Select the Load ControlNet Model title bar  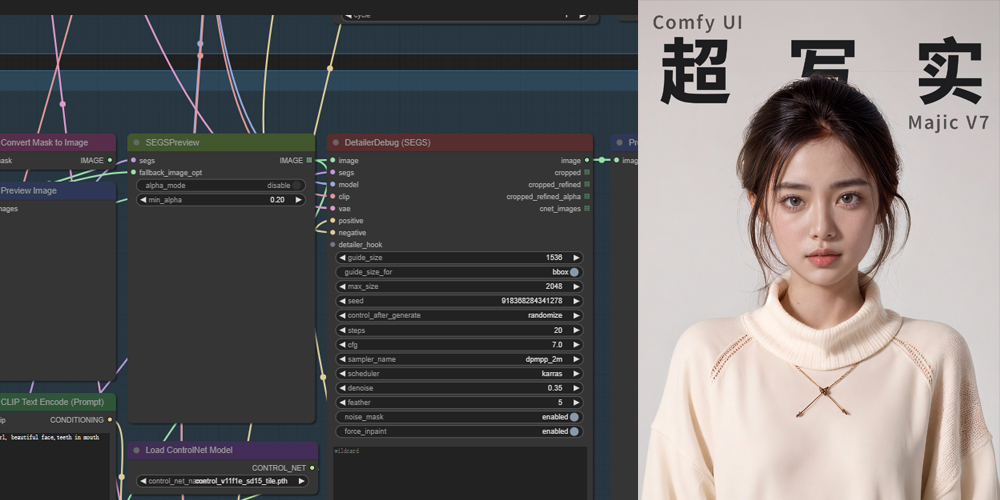point(223,450)
